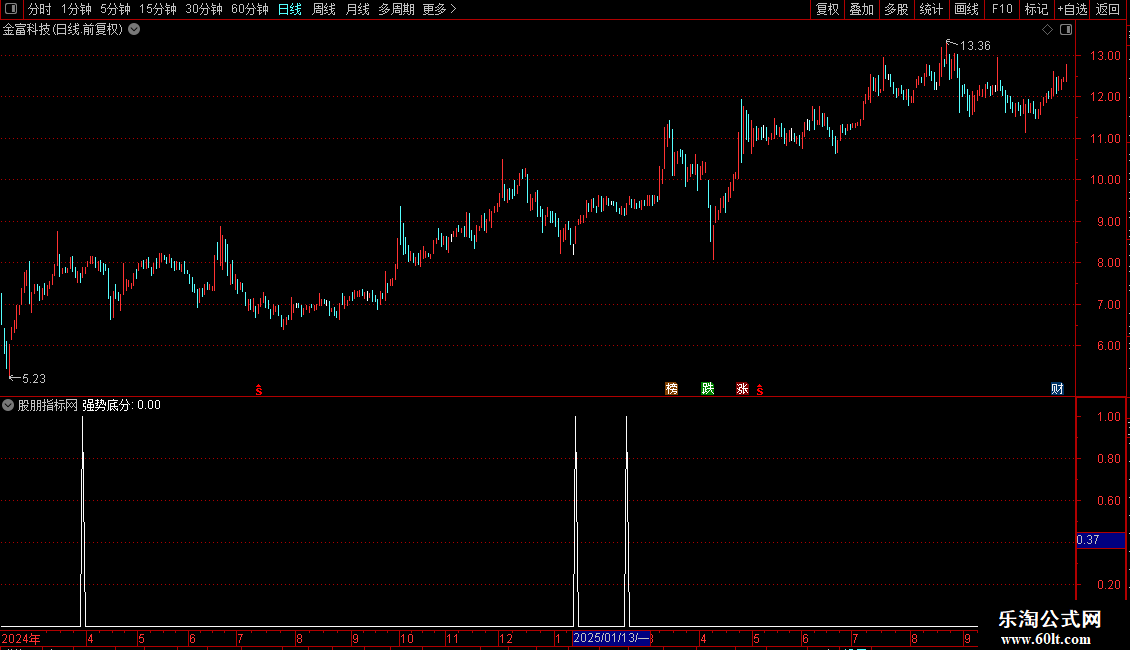This screenshot has height=650, width=1130.
Task: Switch to 分时 intraday view
Action: tap(40, 9)
